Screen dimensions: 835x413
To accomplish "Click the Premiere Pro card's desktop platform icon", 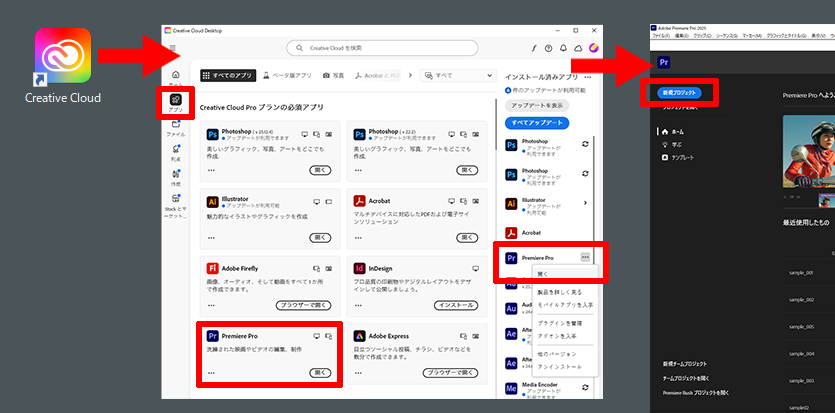I will point(317,336).
